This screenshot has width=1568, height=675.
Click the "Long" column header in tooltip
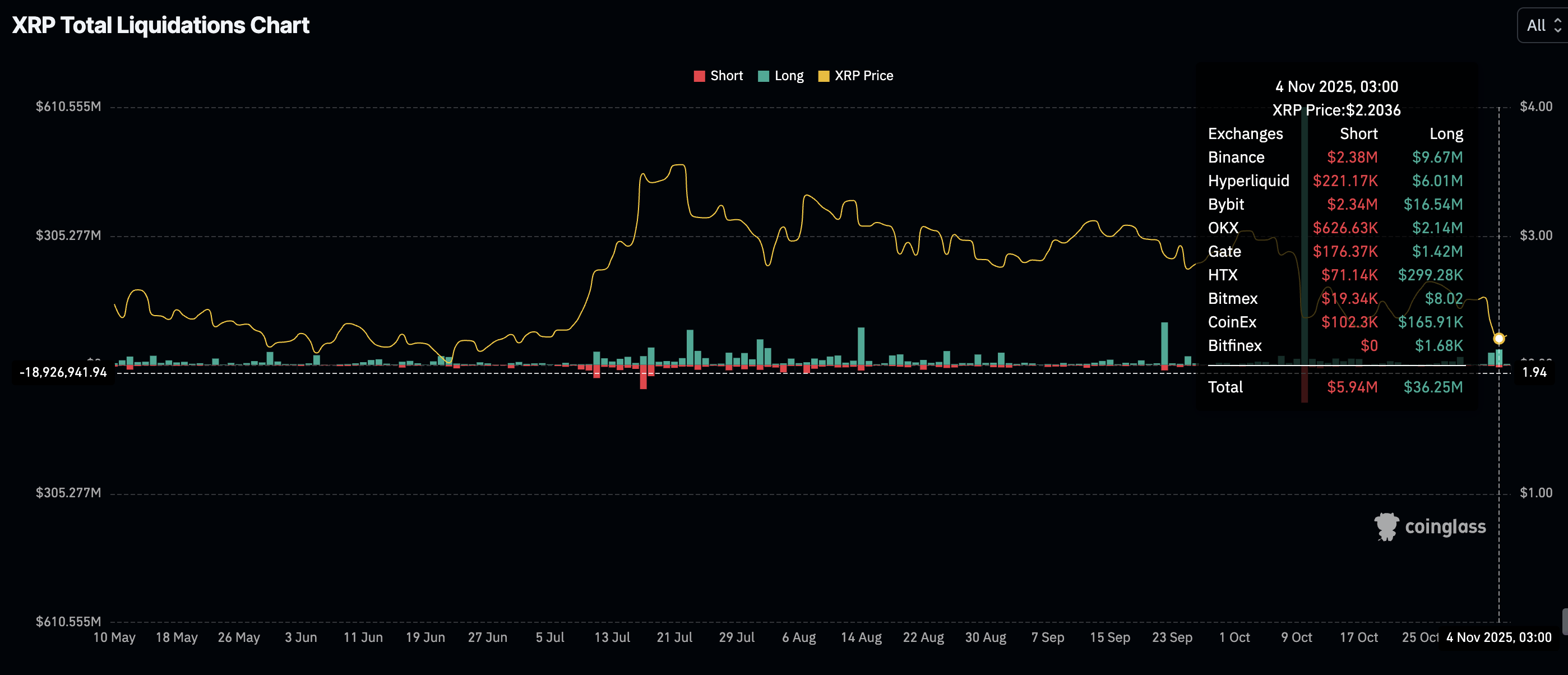click(1447, 133)
